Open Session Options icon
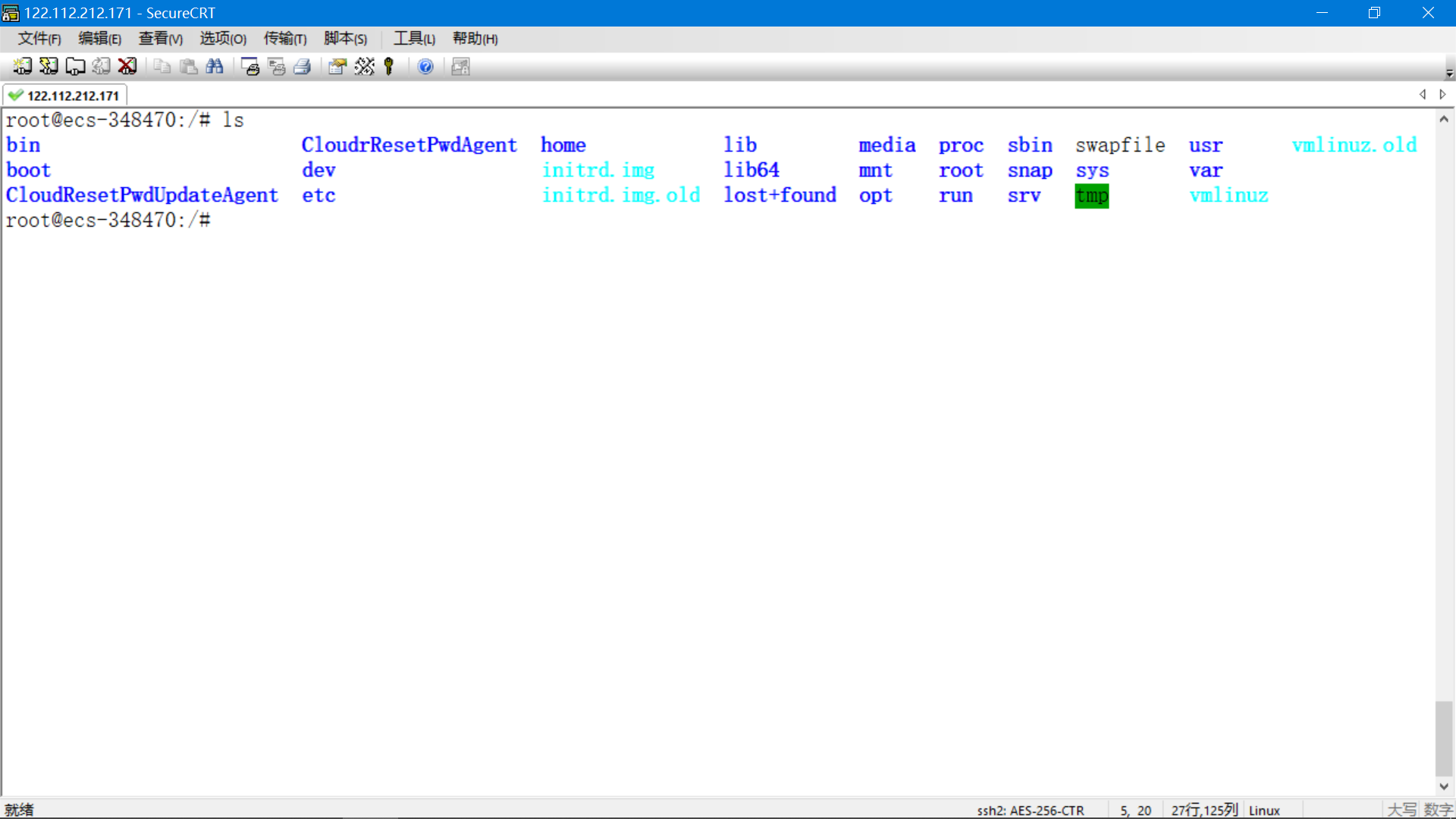This screenshot has height=819, width=1456. coord(337,67)
